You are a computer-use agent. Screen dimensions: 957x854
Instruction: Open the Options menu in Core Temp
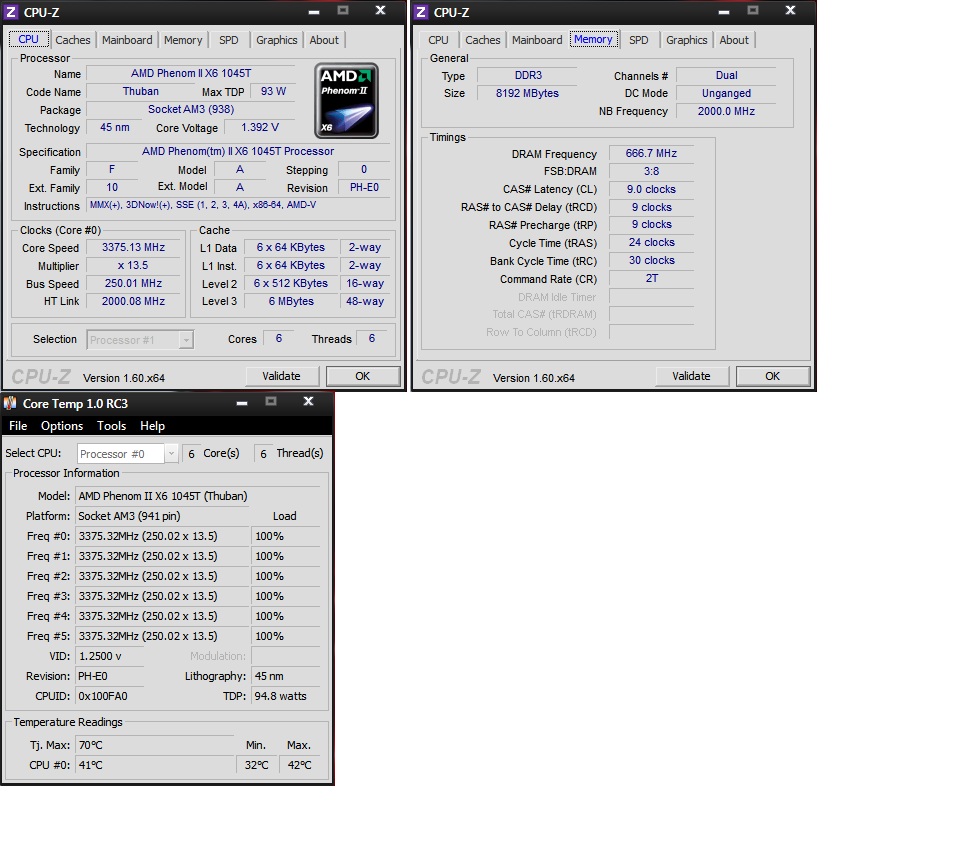click(62, 425)
